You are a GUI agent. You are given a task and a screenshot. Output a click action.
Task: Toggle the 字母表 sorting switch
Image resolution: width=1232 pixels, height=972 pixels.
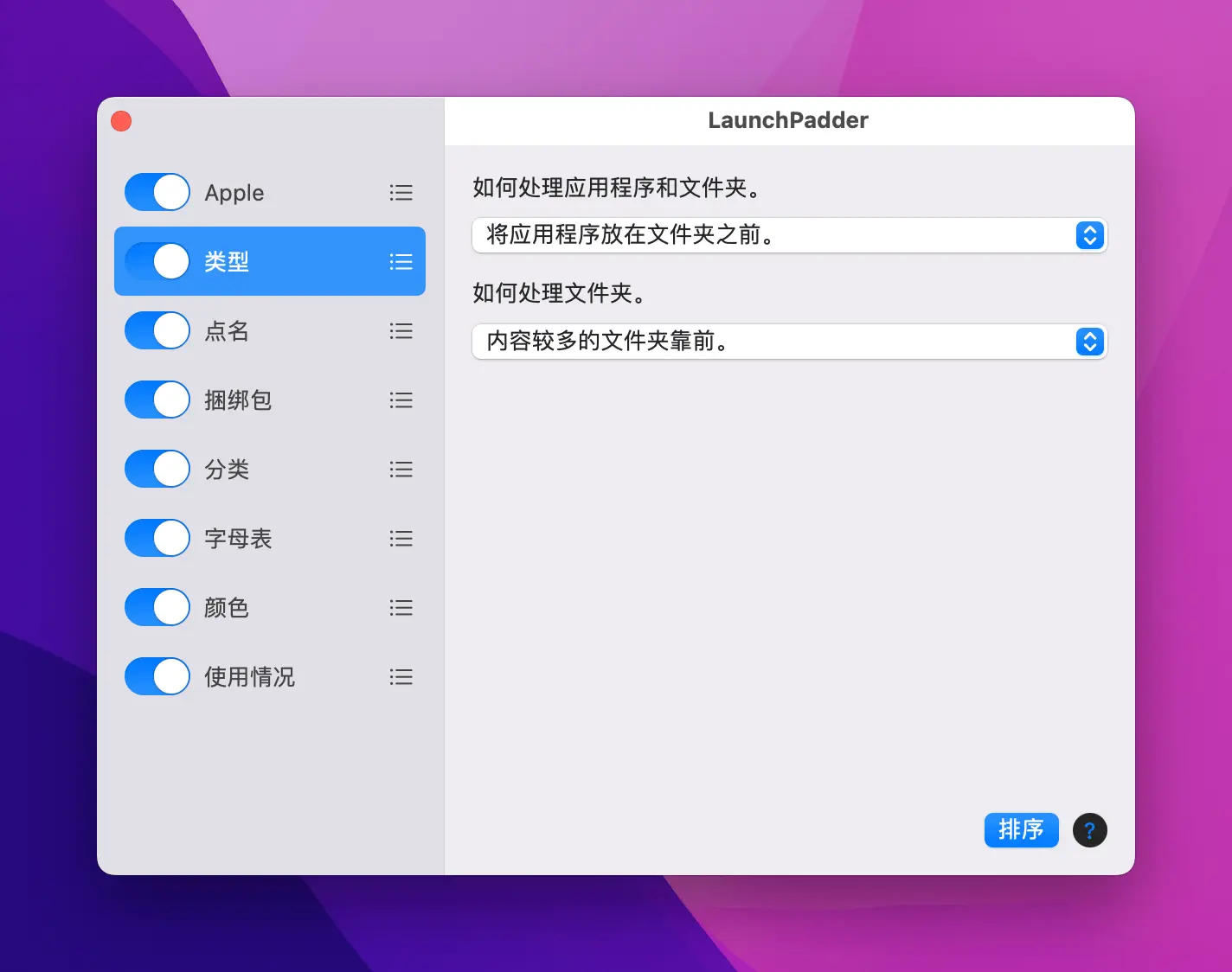click(157, 538)
